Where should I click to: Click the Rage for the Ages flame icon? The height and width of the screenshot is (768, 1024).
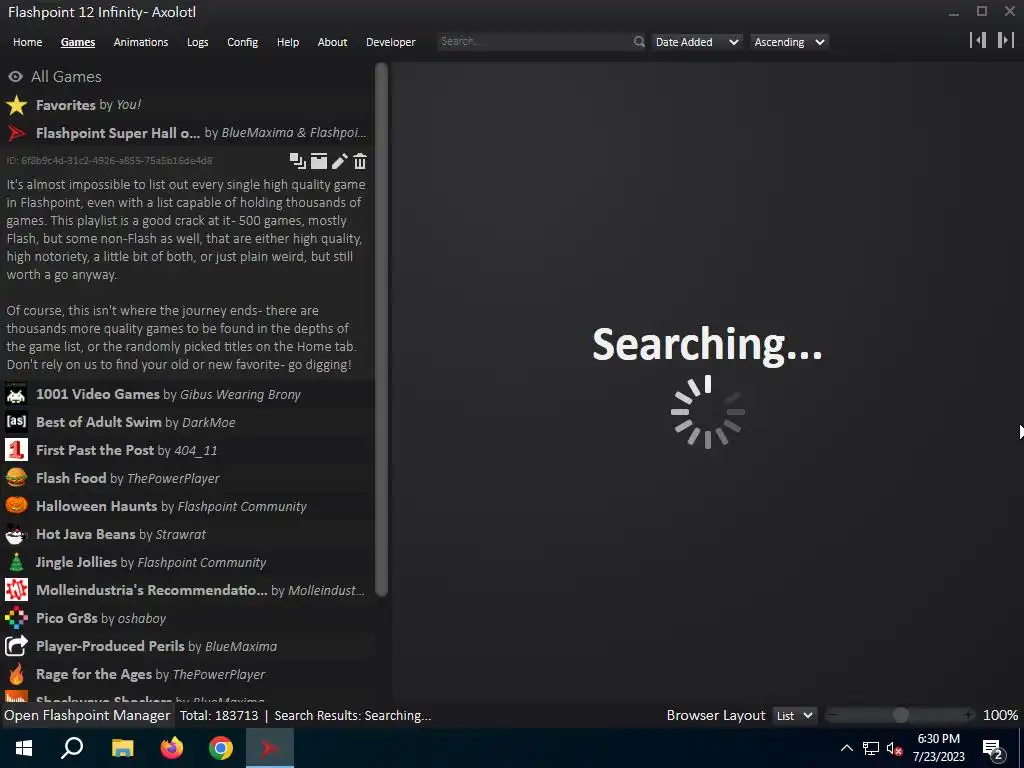pos(16,675)
